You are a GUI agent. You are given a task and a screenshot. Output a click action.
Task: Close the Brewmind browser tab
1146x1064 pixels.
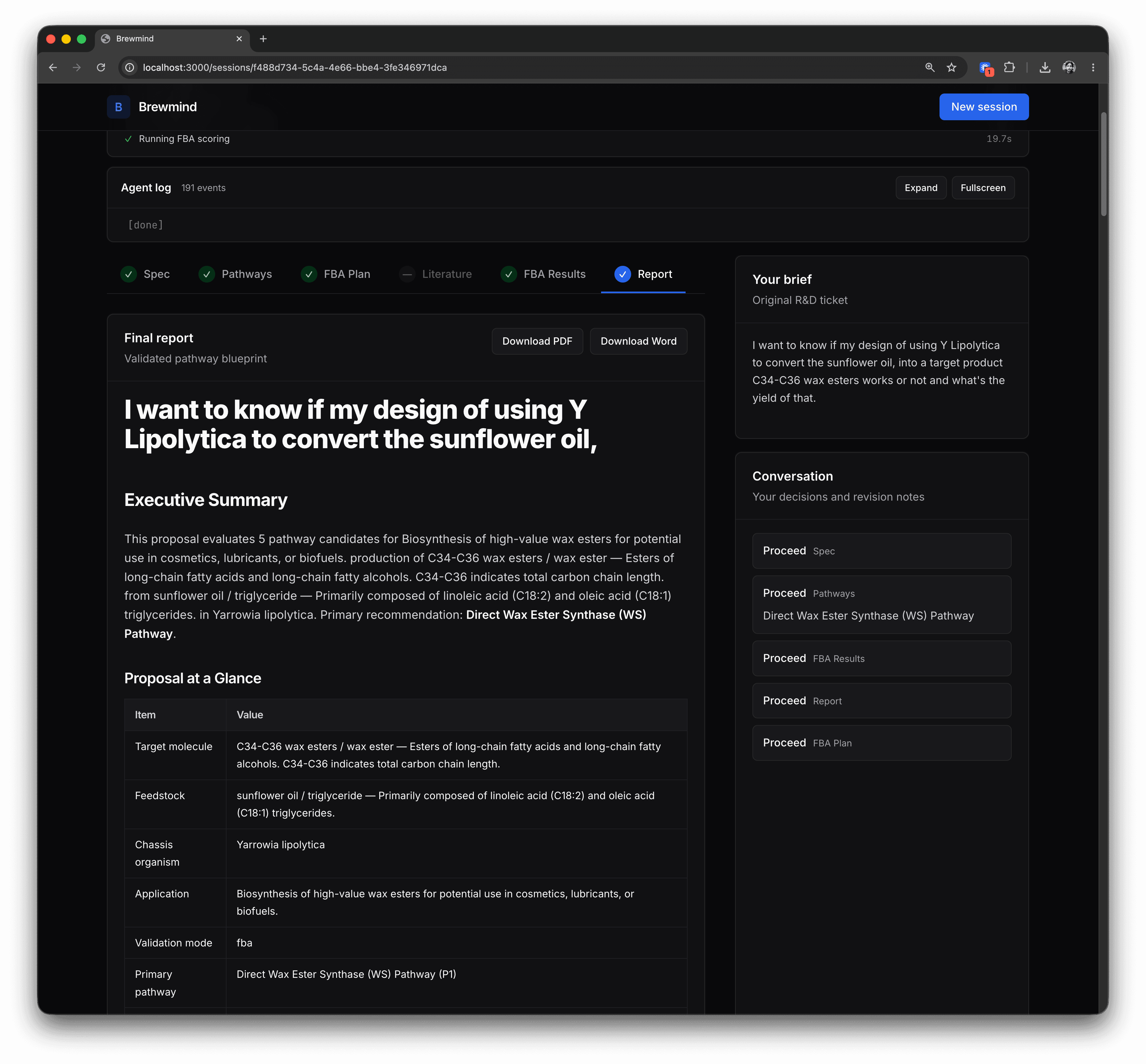(239, 39)
